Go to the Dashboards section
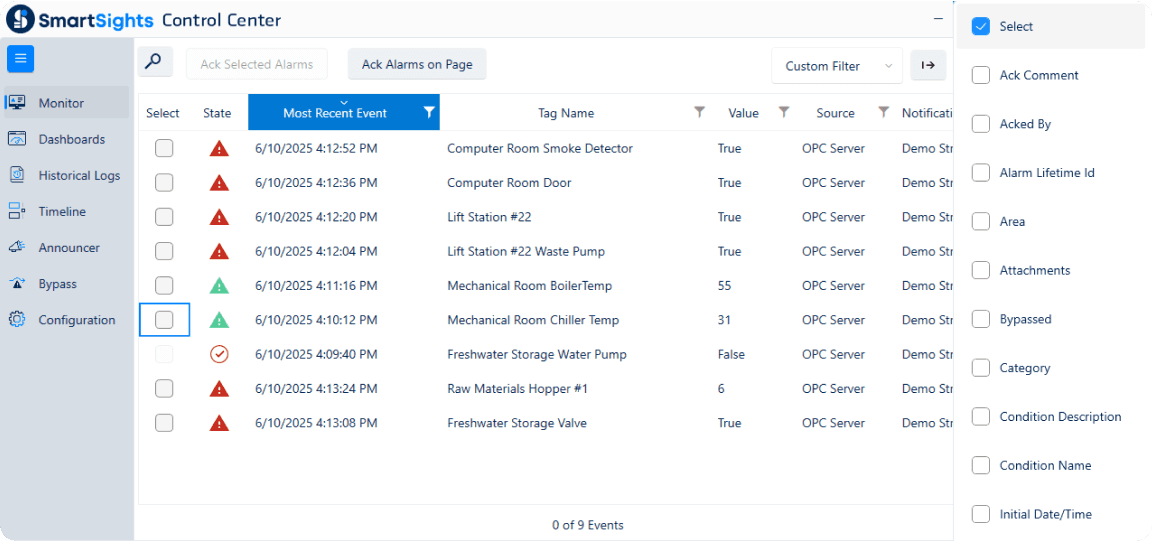1152x541 pixels. (x=71, y=139)
